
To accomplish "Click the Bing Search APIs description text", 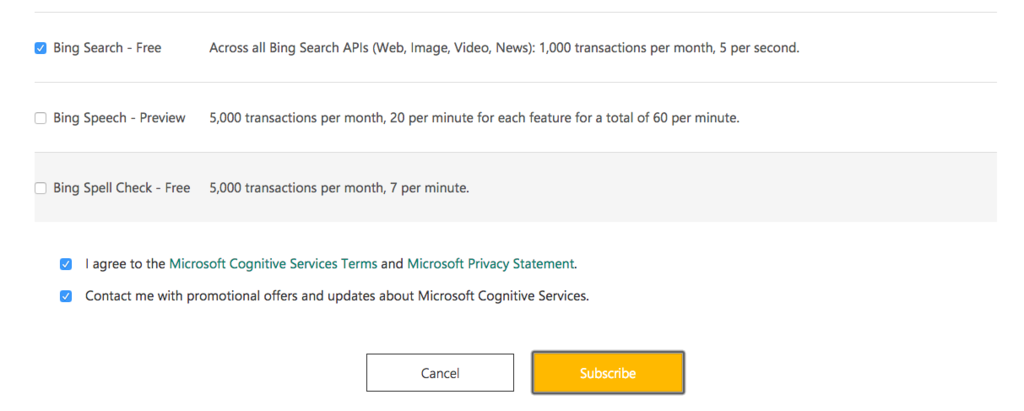I will [x=504, y=48].
